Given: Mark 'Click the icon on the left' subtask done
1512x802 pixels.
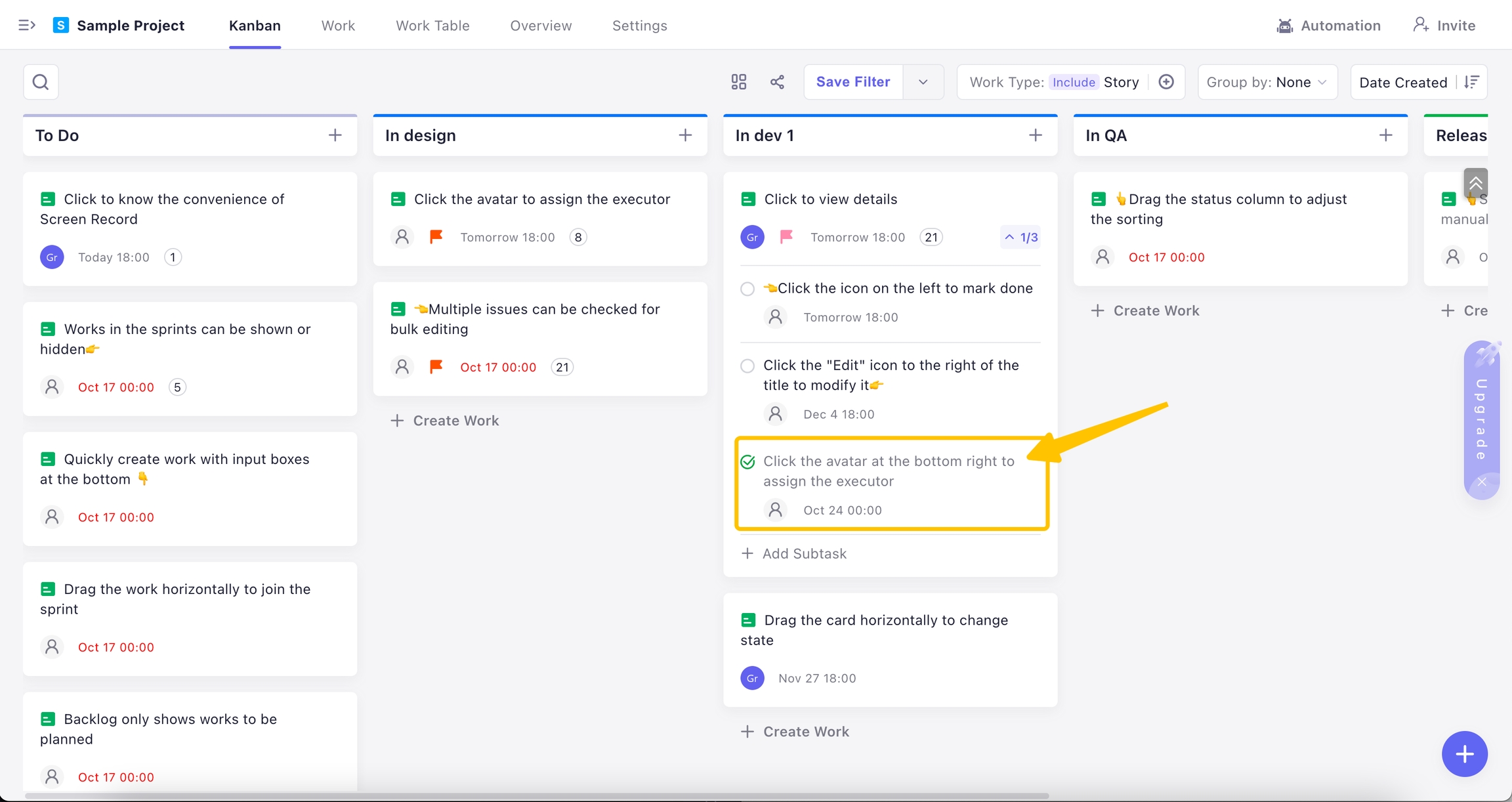Looking at the screenshot, I should [747, 289].
